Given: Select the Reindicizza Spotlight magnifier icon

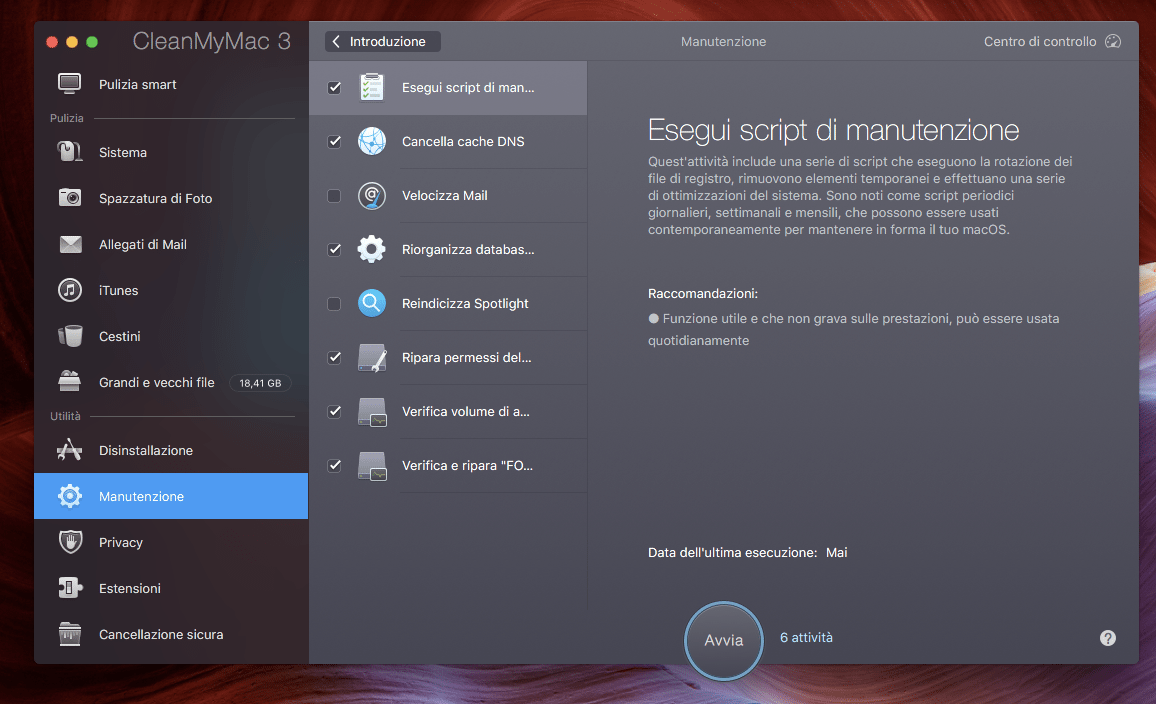Looking at the screenshot, I should 371,303.
